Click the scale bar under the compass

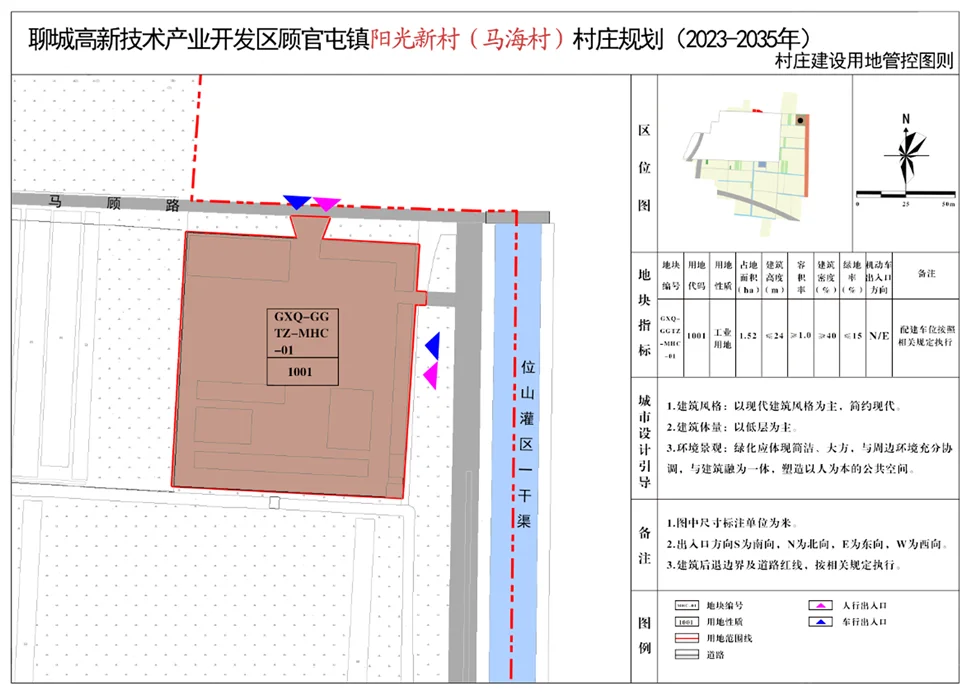pos(904,193)
